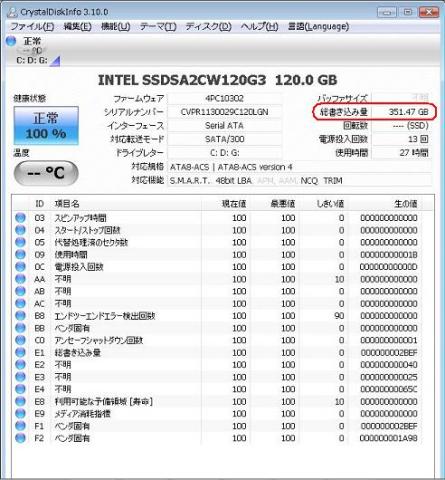Click the status orb for 03 スピンアップ時間
Screen dimensions: 445x480
click(20, 218)
